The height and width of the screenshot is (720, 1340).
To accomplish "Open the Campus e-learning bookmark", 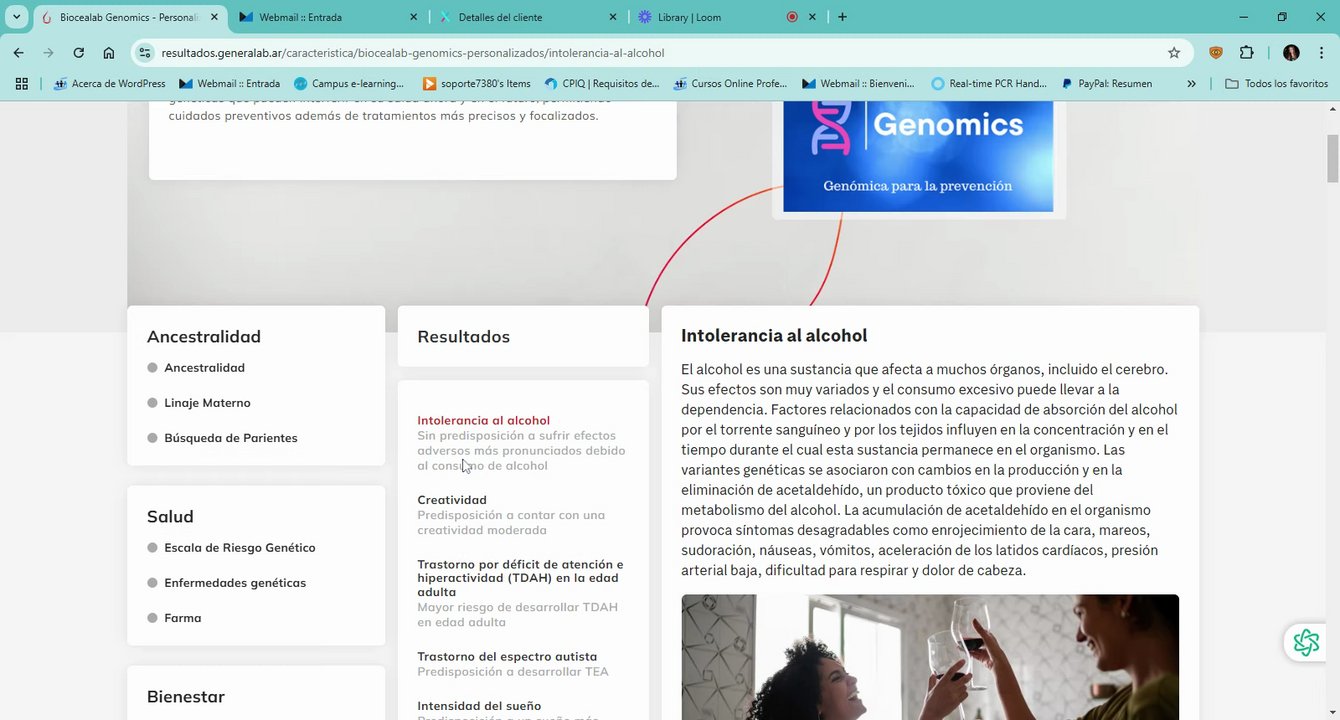I will 349,84.
